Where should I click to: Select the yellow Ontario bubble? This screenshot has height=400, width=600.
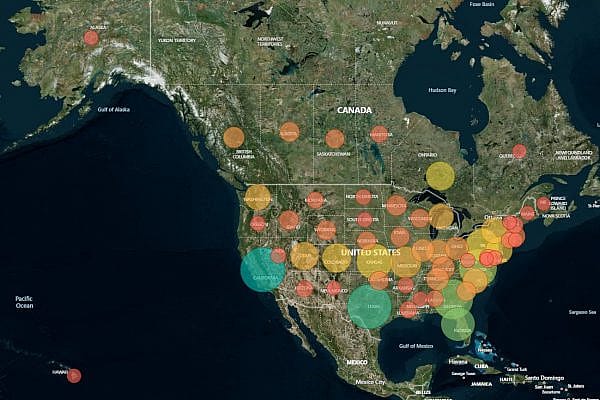tap(440, 176)
